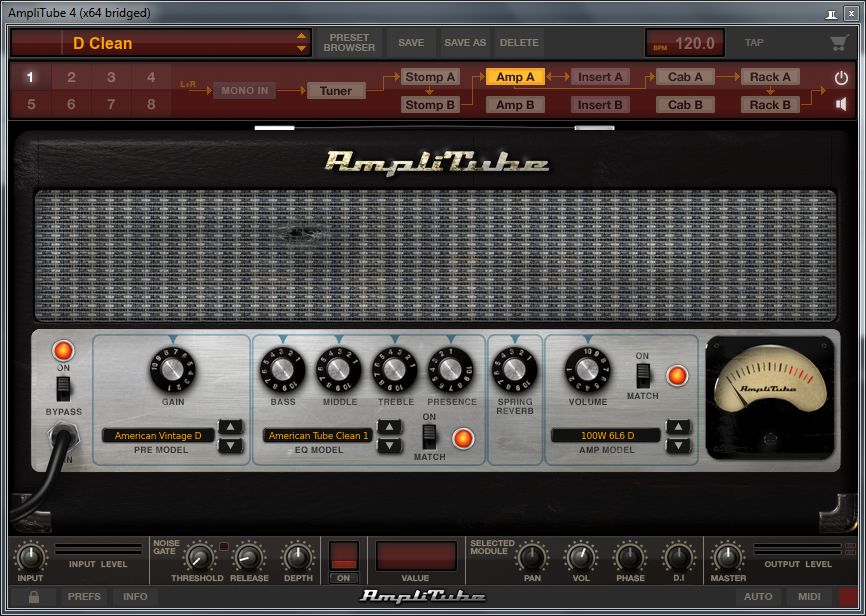Open 100W 6L6 D amp model list
The width and height of the screenshot is (866, 616).
(606, 436)
